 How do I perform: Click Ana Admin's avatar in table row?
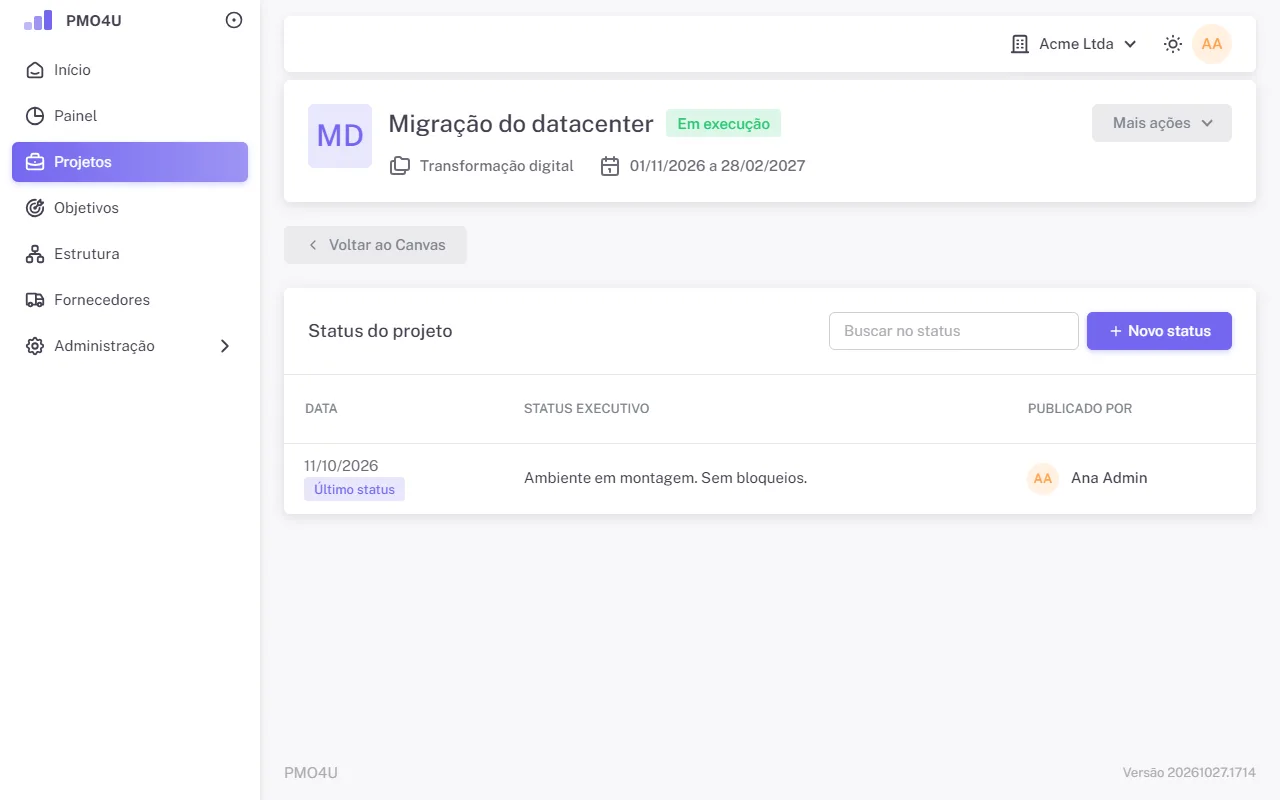pyautogui.click(x=1043, y=478)
